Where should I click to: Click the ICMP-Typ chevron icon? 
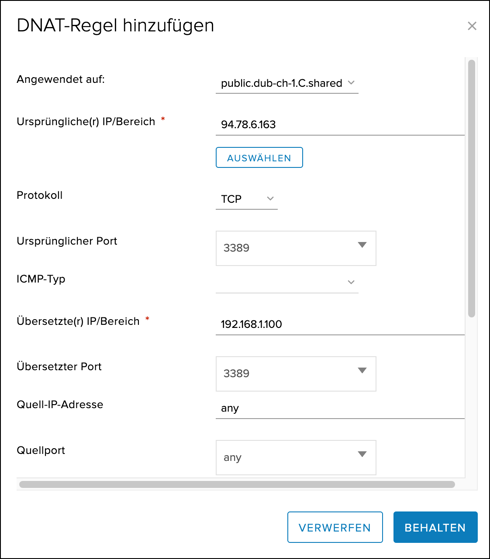coord(351,282)
